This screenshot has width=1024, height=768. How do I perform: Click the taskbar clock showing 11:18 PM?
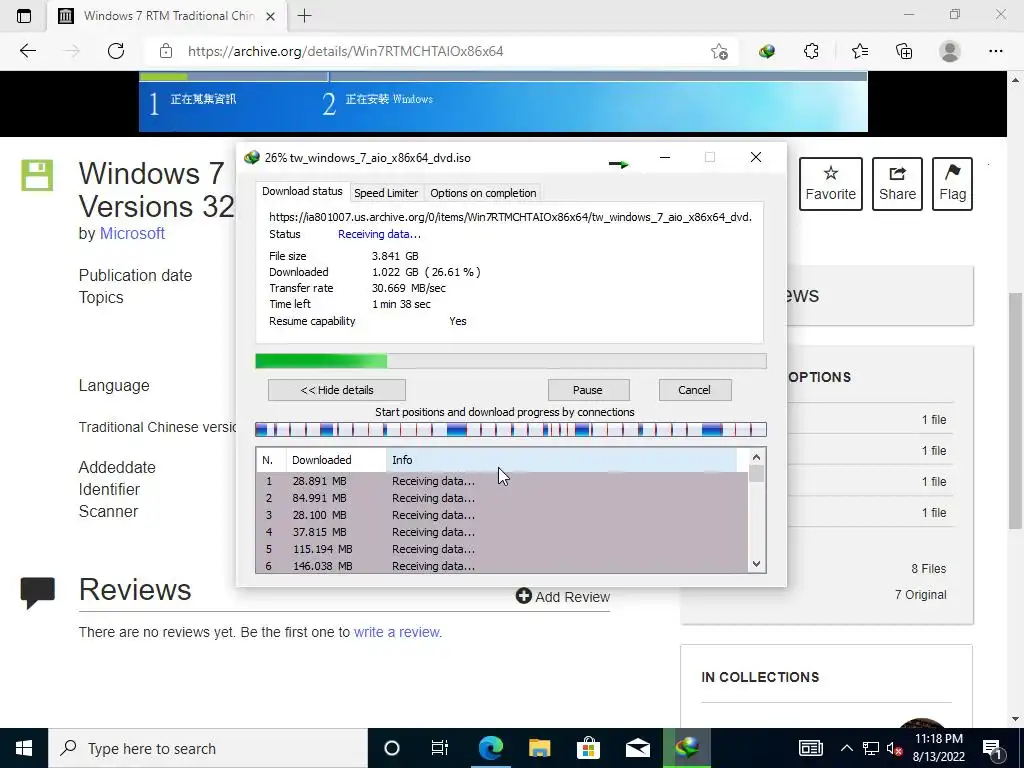click(x=938, y=748)
